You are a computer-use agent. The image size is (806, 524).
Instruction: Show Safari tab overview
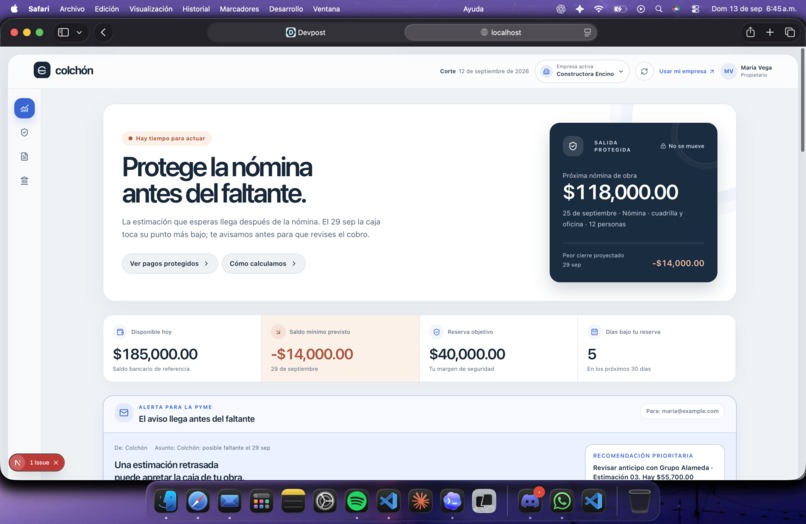click(790, 32)
